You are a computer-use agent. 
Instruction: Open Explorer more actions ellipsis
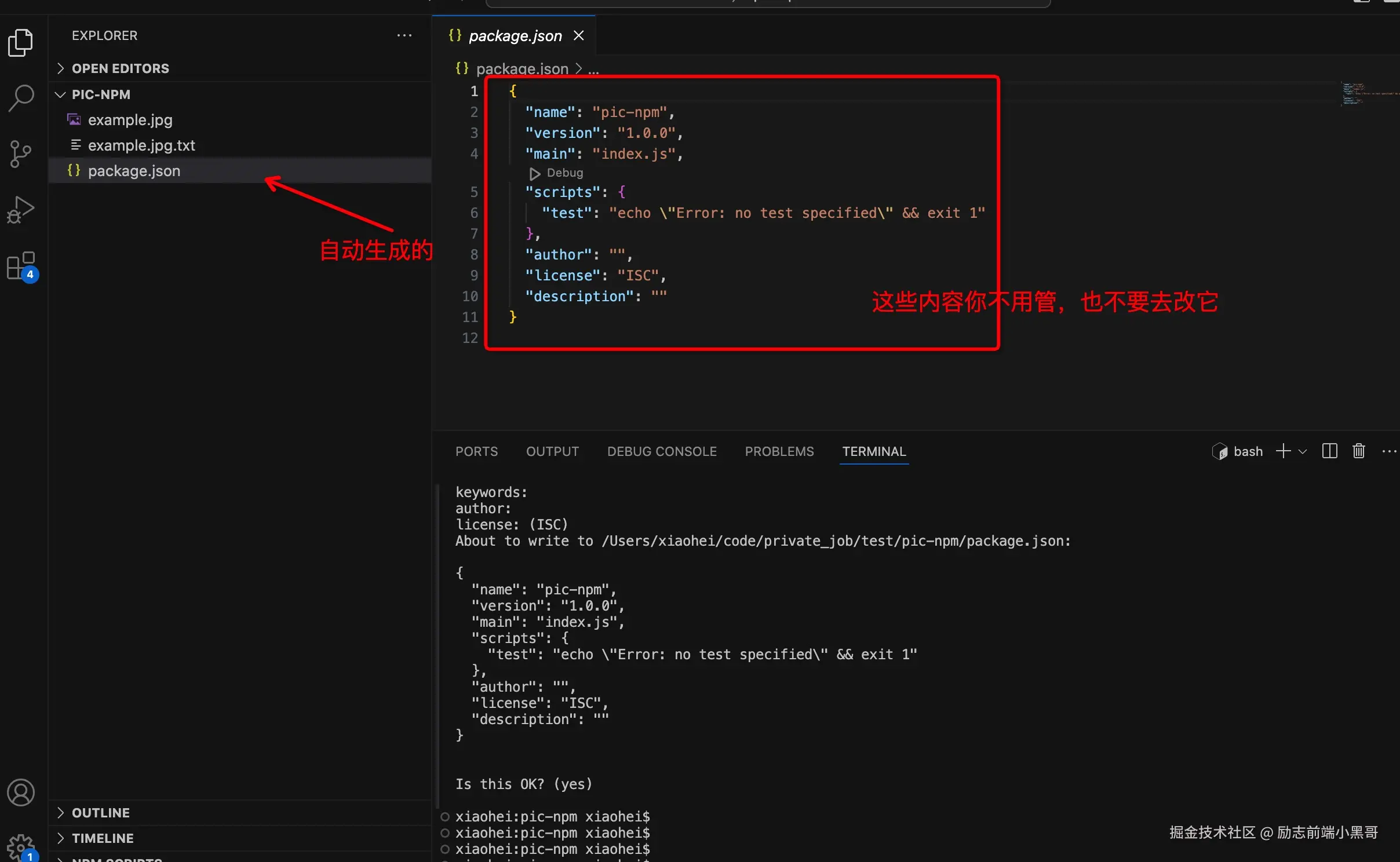[x=404, y=35]
